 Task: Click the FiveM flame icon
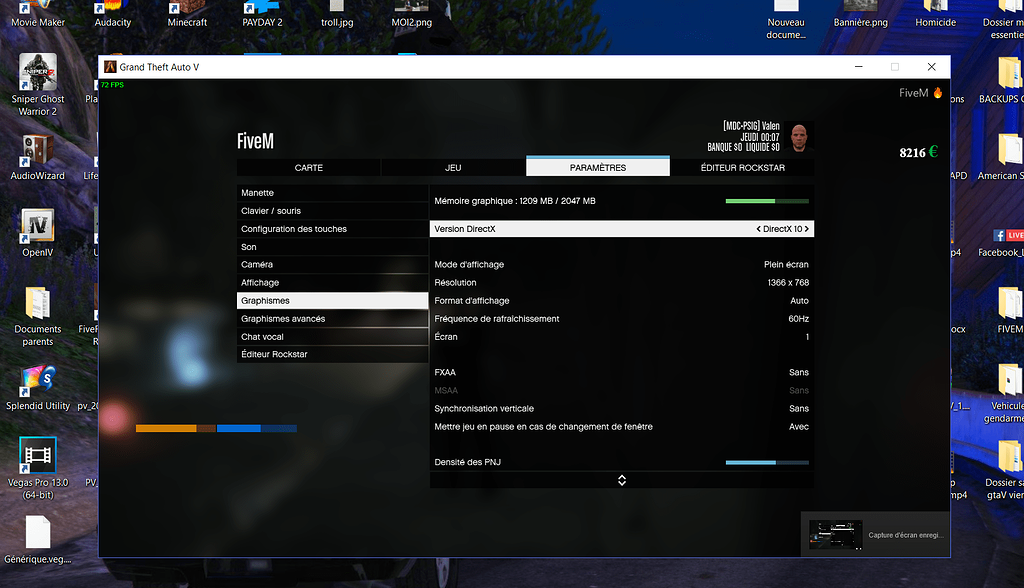[935, 91]
